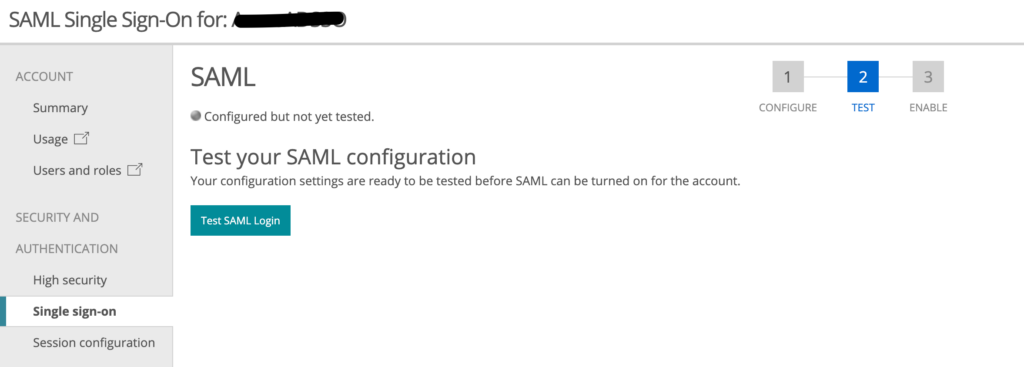Image resolution: width=1024 pixels, height=367 pixels.
Task: Click the ENABLE step label
Action: [x=928, y=108]
